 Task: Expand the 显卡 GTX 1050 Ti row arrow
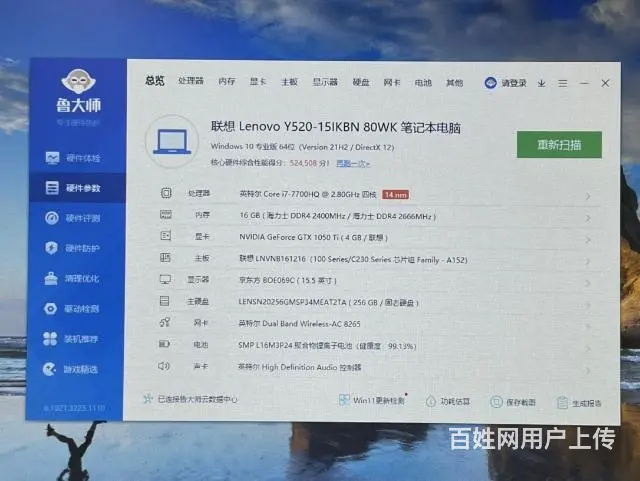tap(587, 237)
